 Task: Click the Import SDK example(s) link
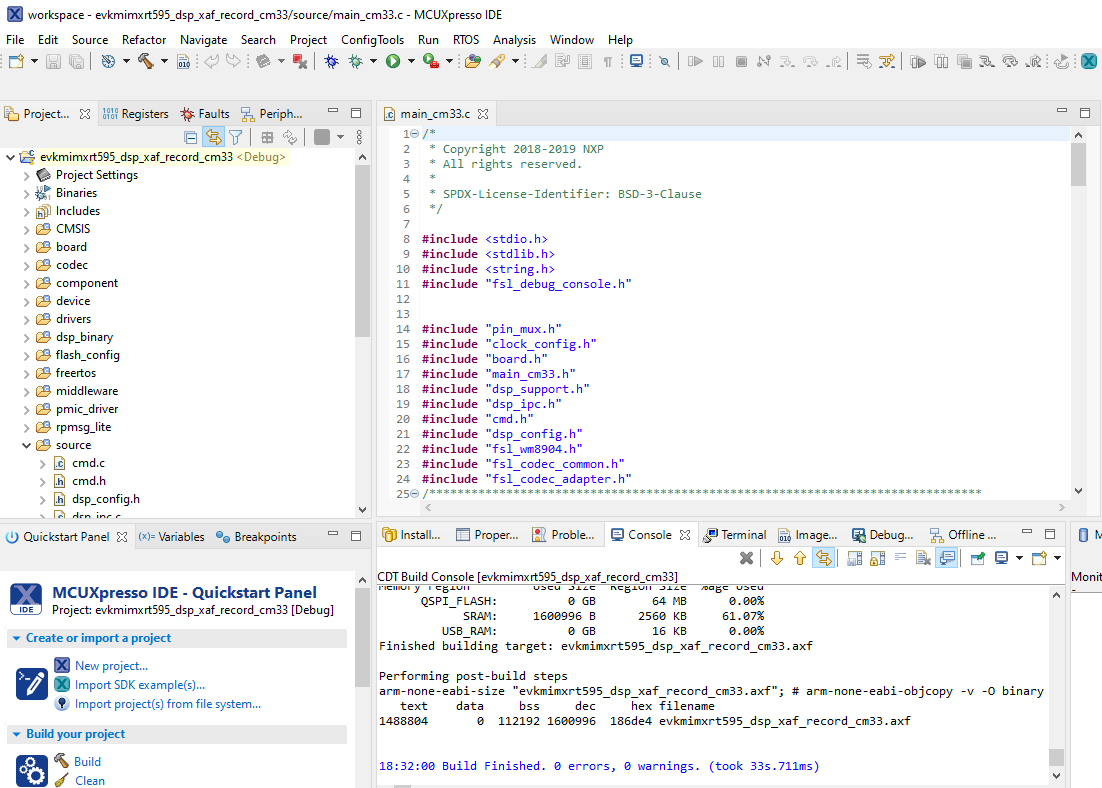pos(139,685)
